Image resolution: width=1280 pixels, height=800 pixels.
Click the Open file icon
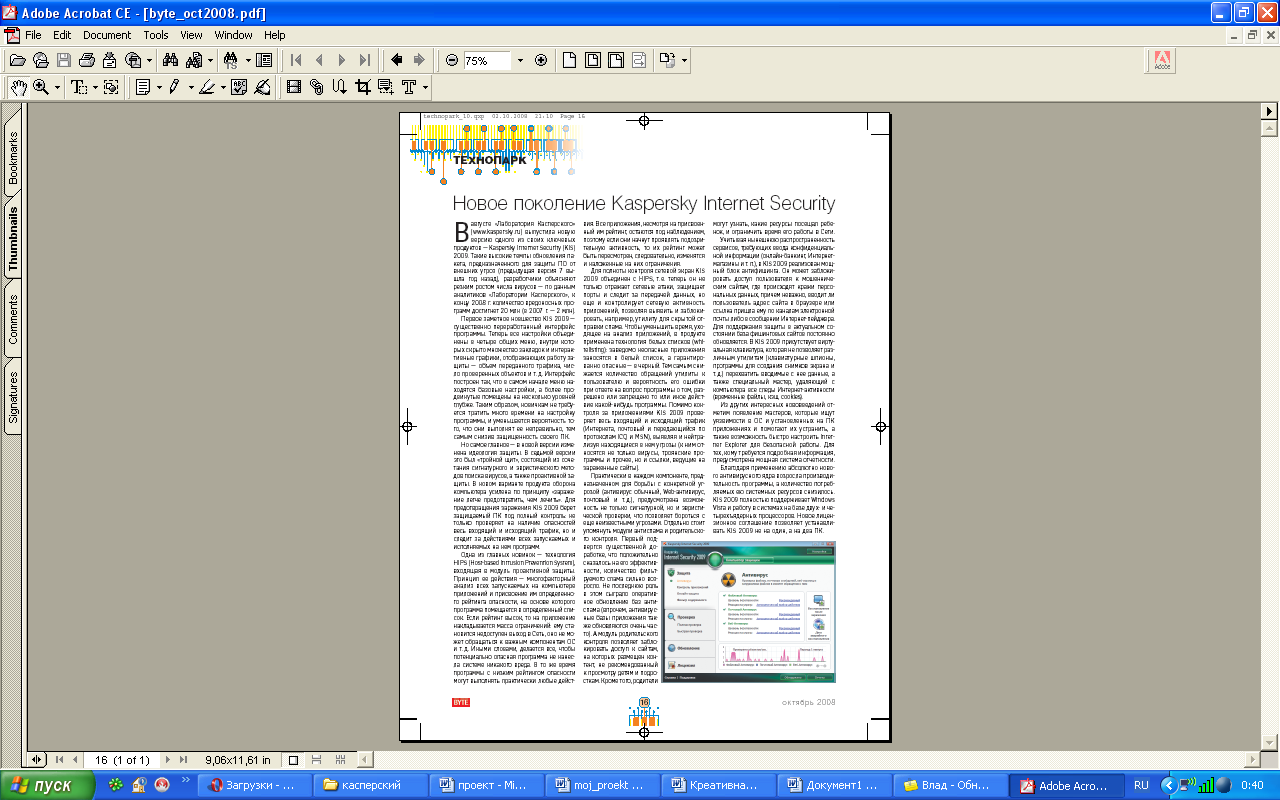(x=18, y=60)
